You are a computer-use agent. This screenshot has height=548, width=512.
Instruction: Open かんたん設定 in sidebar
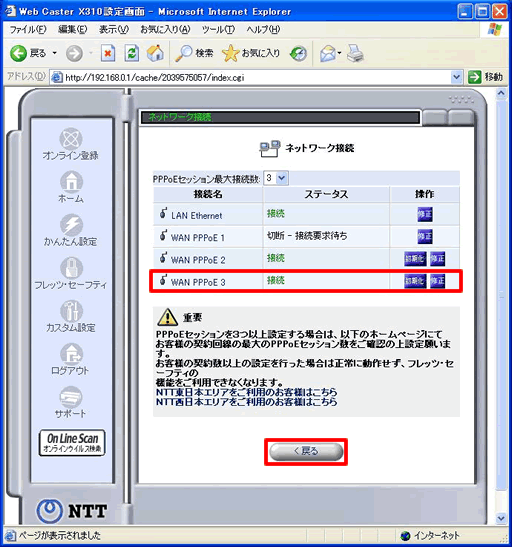[71, 231]
